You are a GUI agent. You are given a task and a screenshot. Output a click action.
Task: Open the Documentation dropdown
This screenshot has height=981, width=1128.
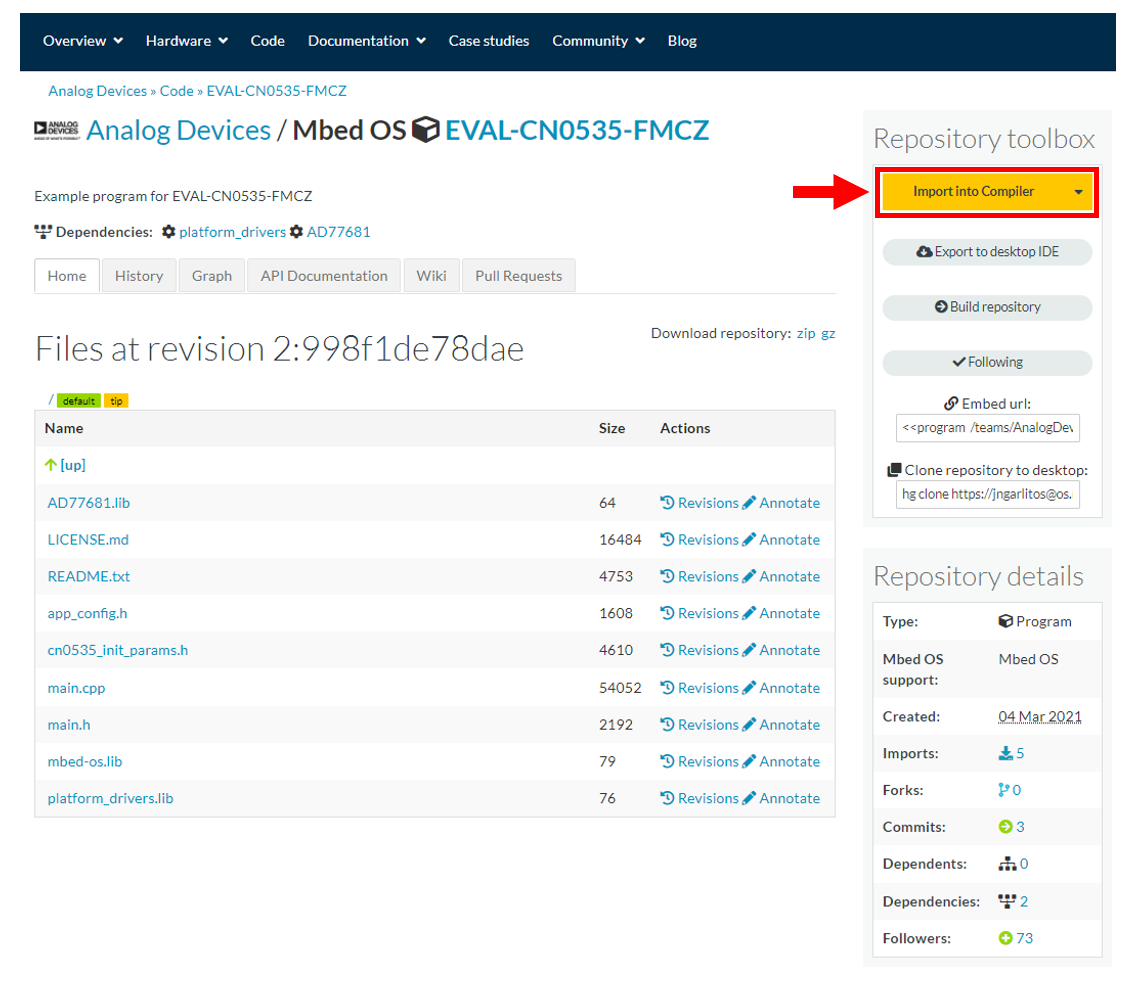point(367,41)
